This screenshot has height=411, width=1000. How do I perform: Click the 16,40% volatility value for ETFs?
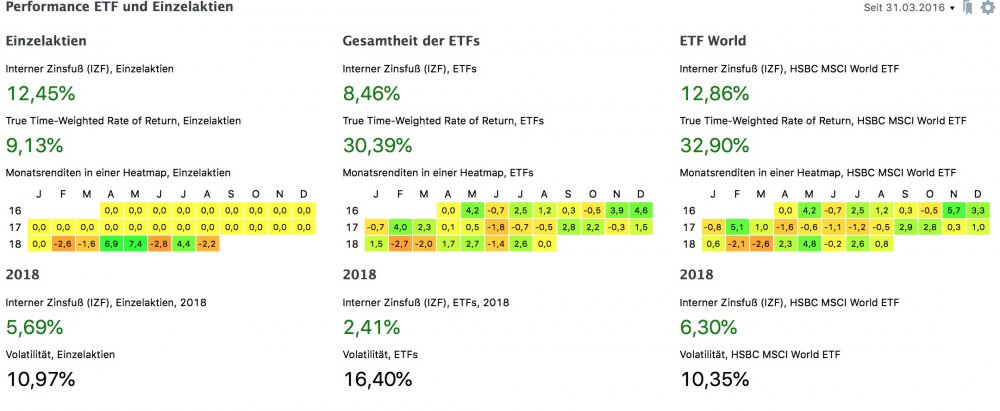377,379
